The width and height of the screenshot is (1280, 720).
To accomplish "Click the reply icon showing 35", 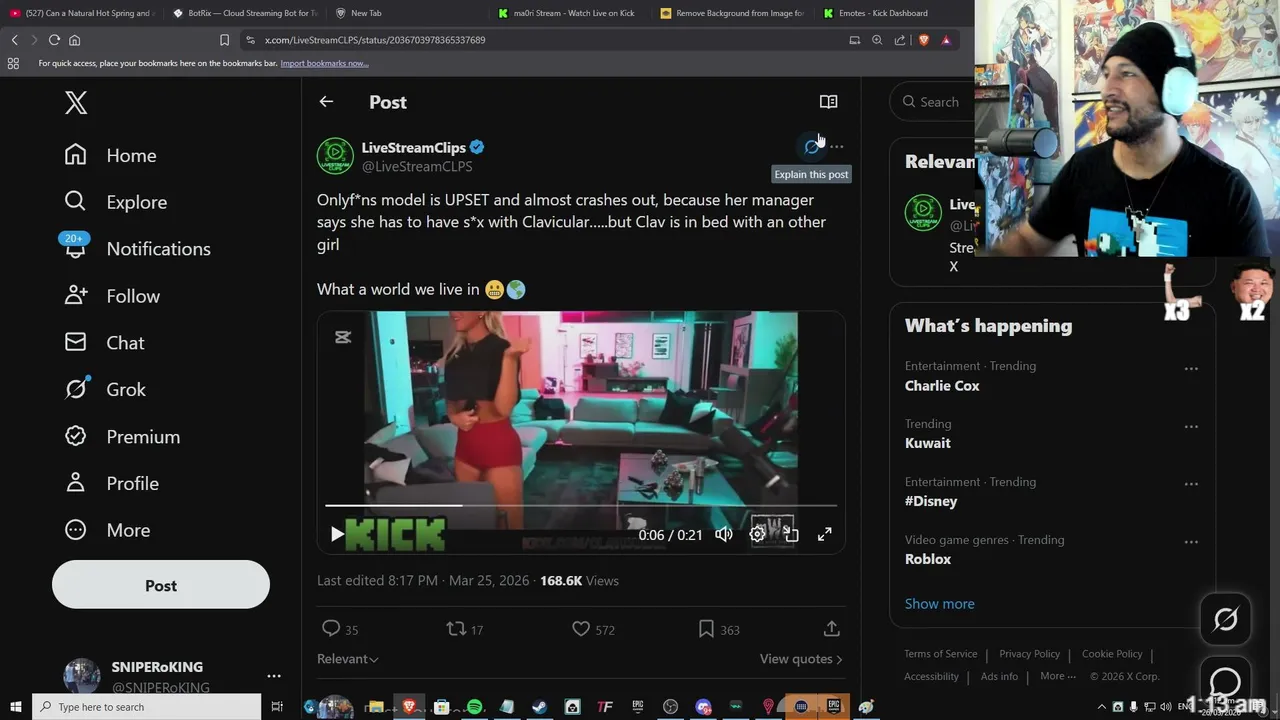I will pyautogui.click(x=331, y=628).
